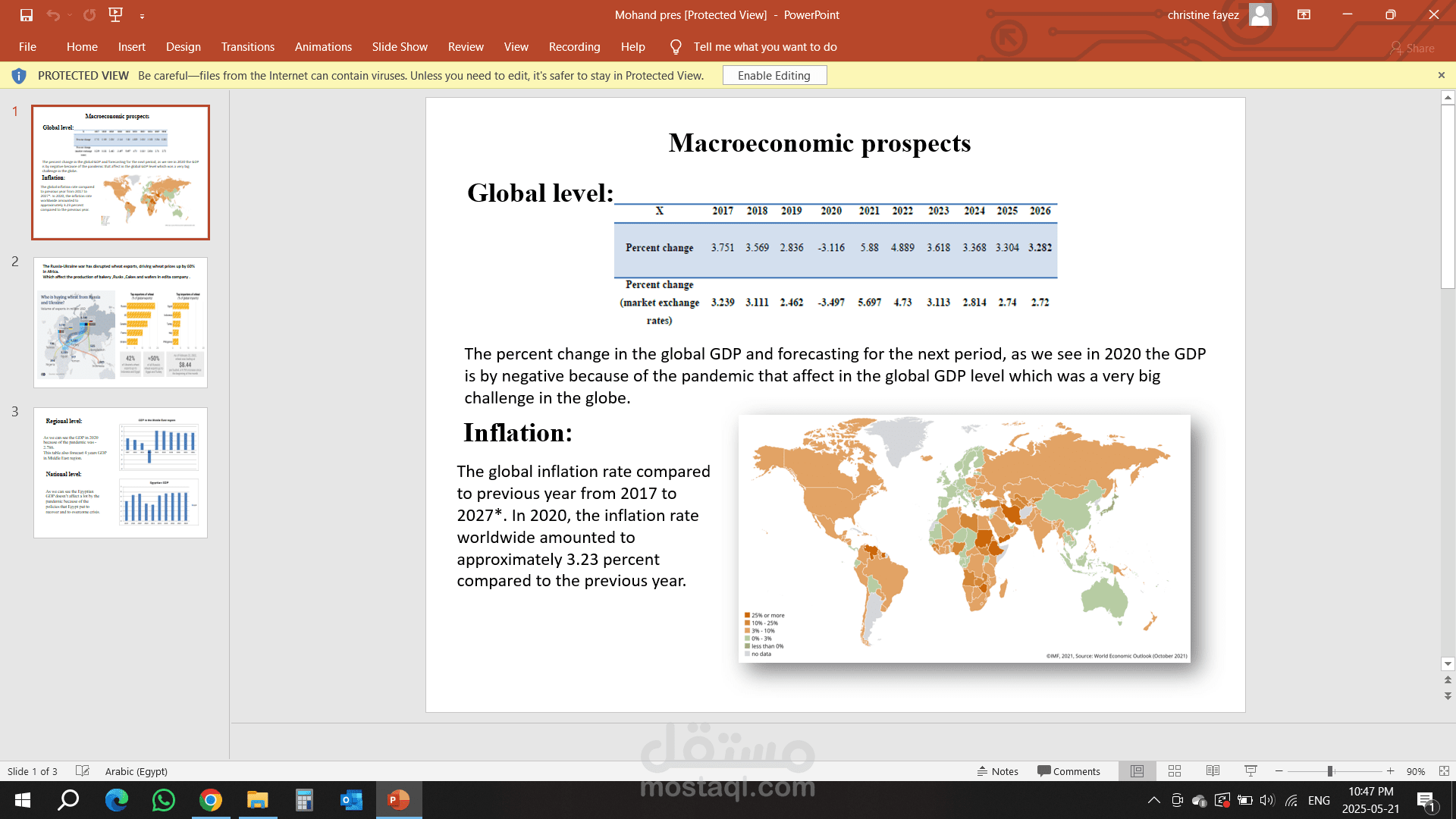
Task: Click the Macroeconomic prospects title
Action: 819,143
